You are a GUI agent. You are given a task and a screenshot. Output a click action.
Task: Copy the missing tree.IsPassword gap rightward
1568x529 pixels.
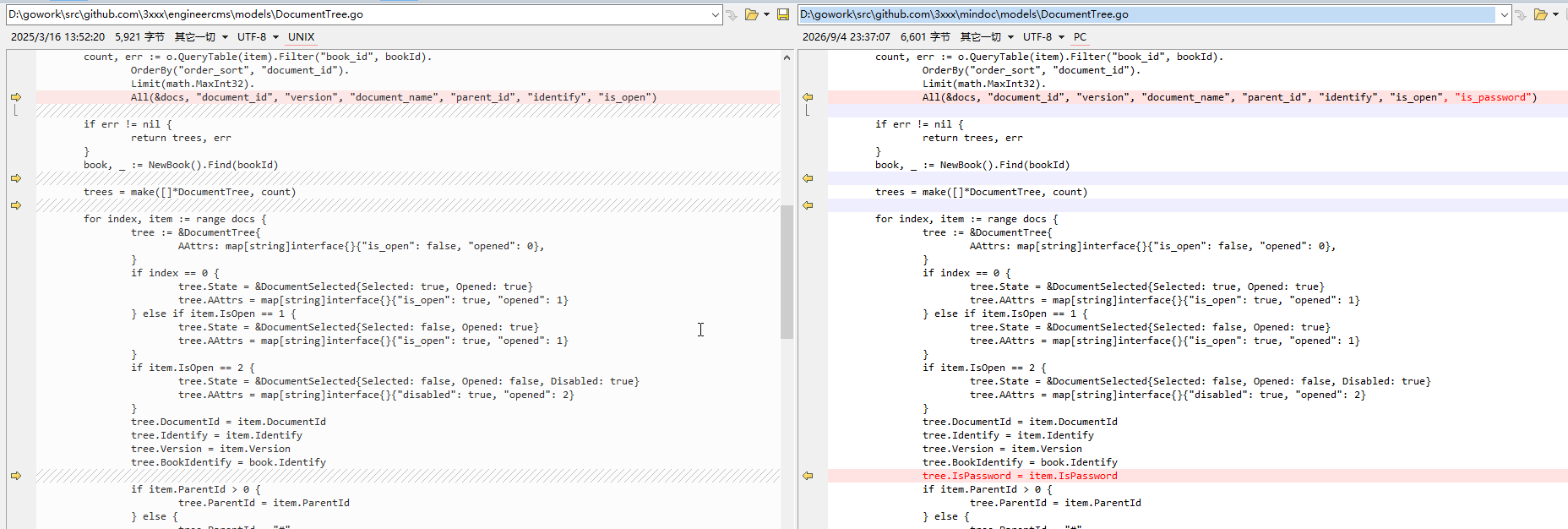pos(16,476)
